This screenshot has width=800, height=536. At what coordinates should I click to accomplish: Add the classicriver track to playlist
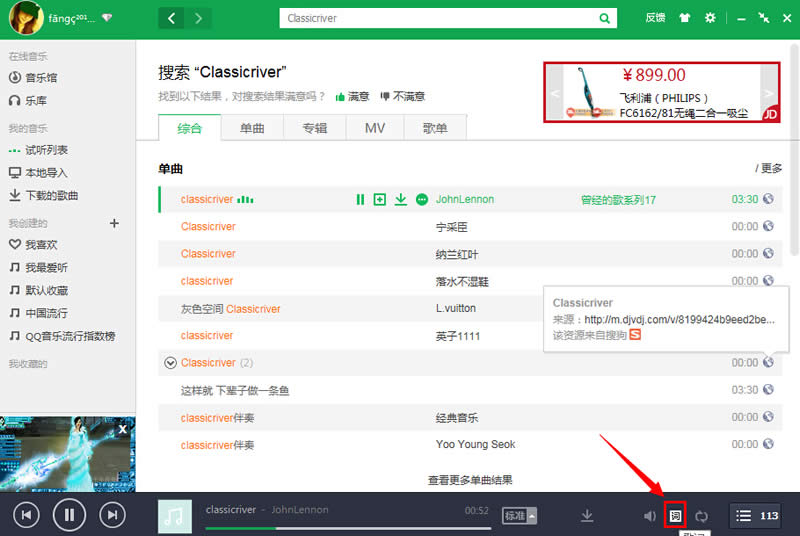point(379,200)
